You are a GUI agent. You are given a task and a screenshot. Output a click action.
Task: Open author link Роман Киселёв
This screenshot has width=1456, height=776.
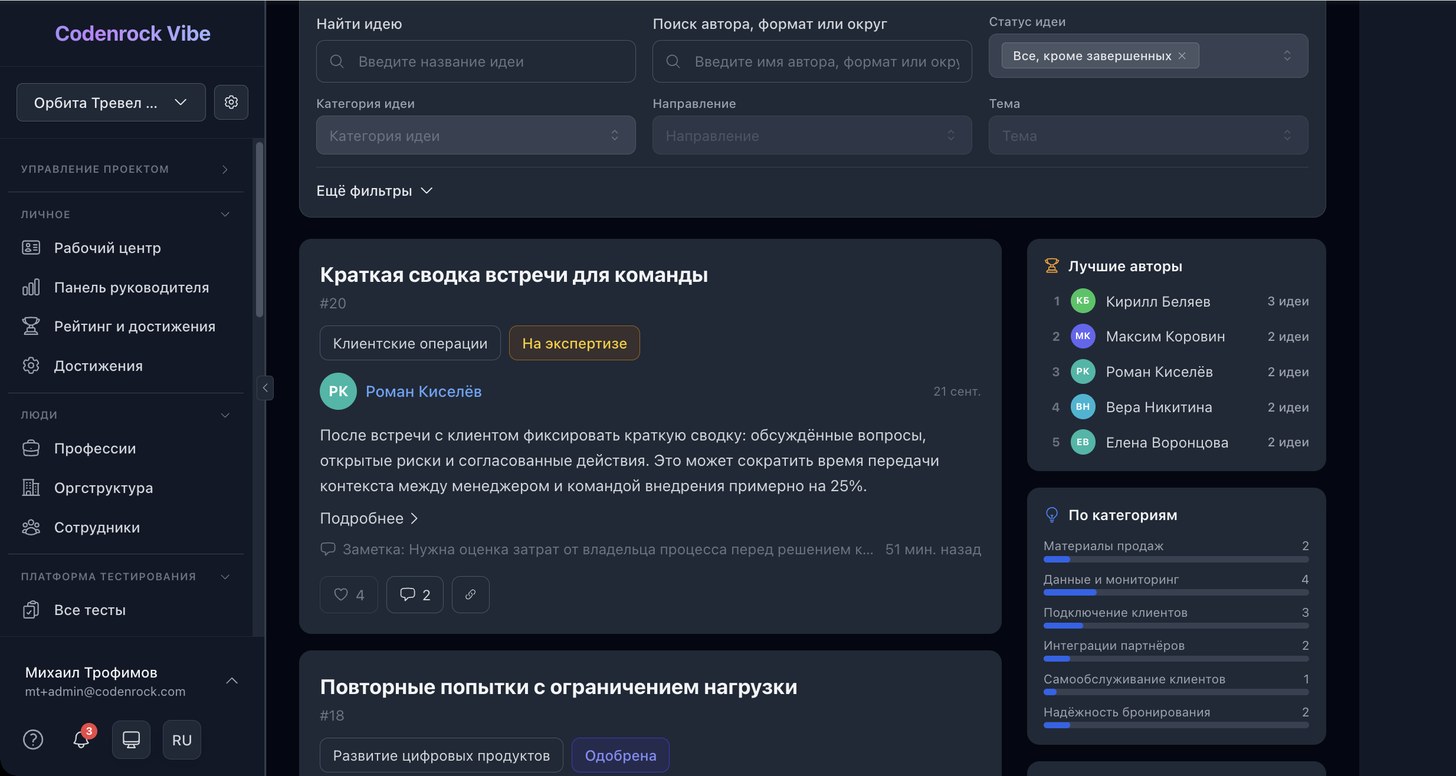coord(424,392)
